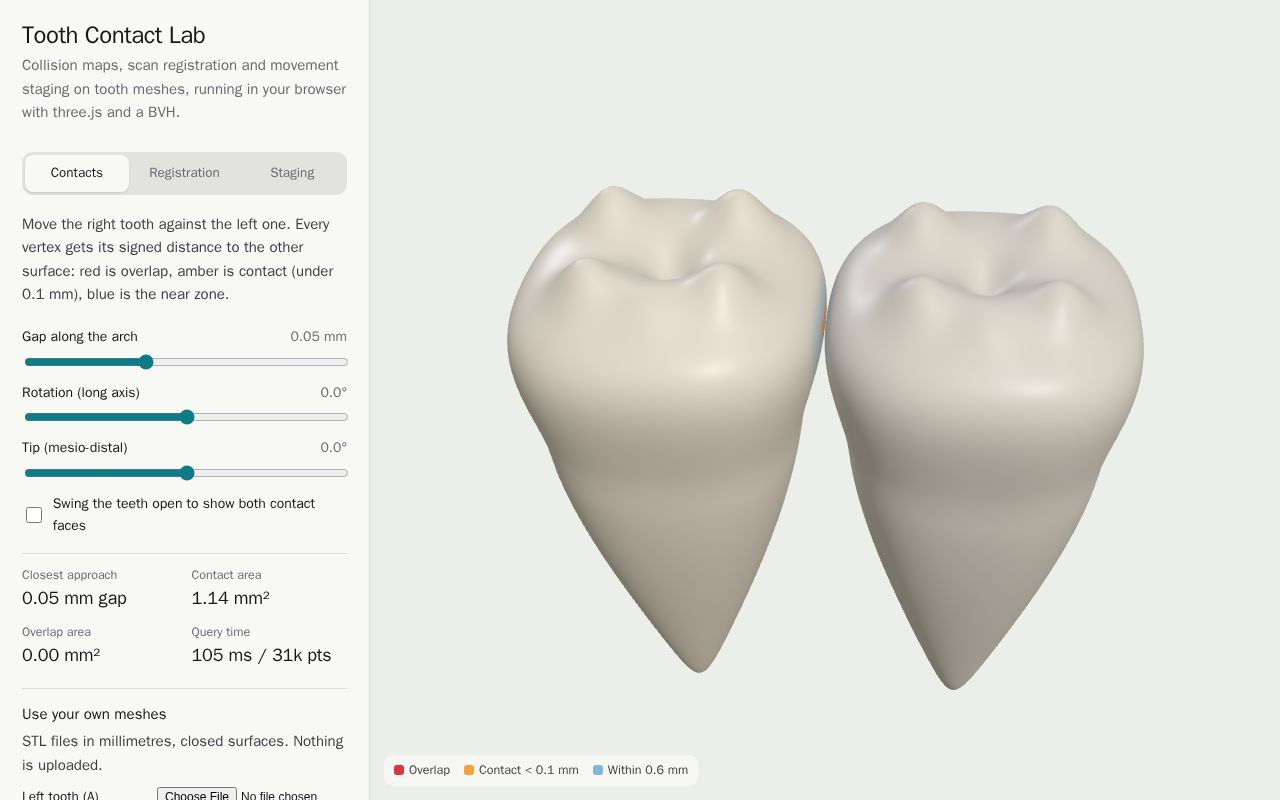Click the 0.00 mm² overlap area value
Screen dimensions: 1280x800
click(x=61, y=655)
